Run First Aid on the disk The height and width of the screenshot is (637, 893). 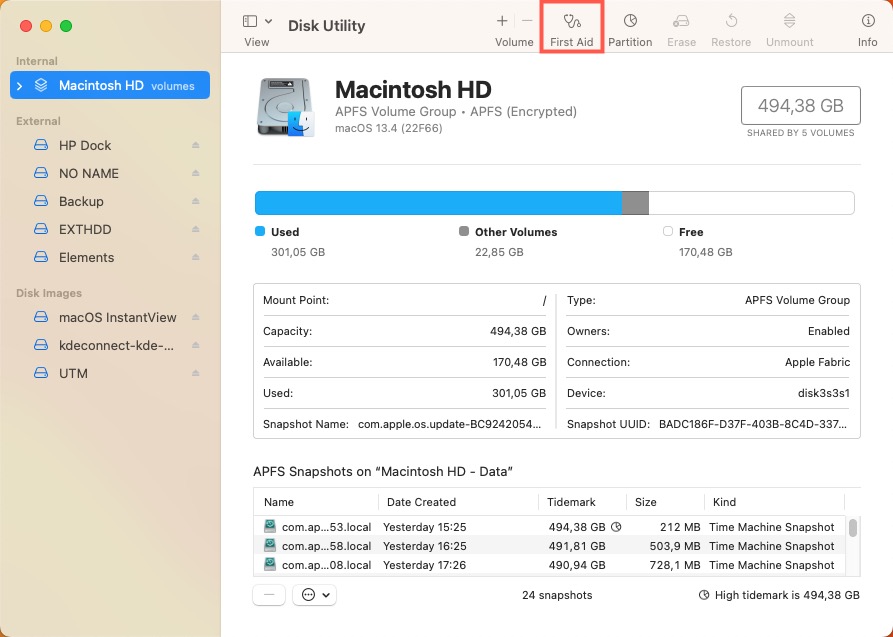click(x=570, y=29)
